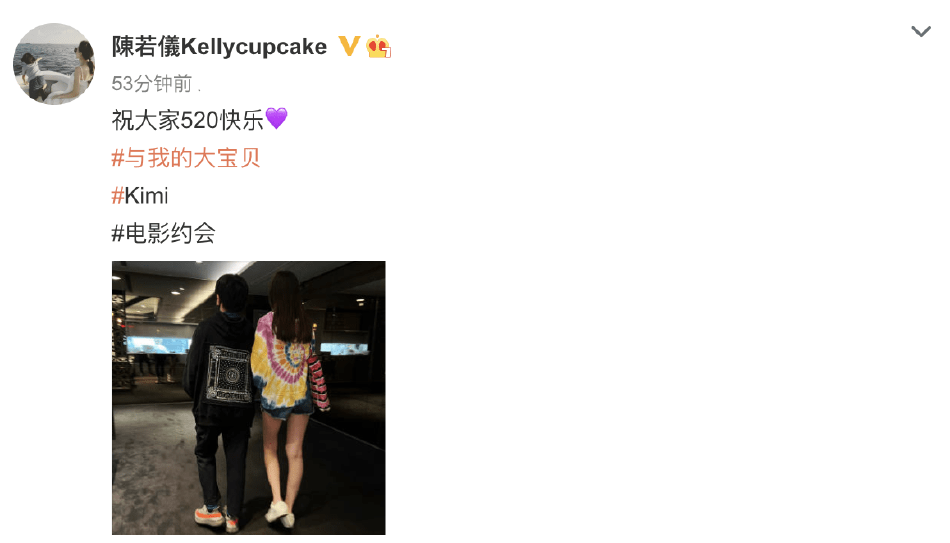Click the 祝大家520快乐 post text

[187, 120]
